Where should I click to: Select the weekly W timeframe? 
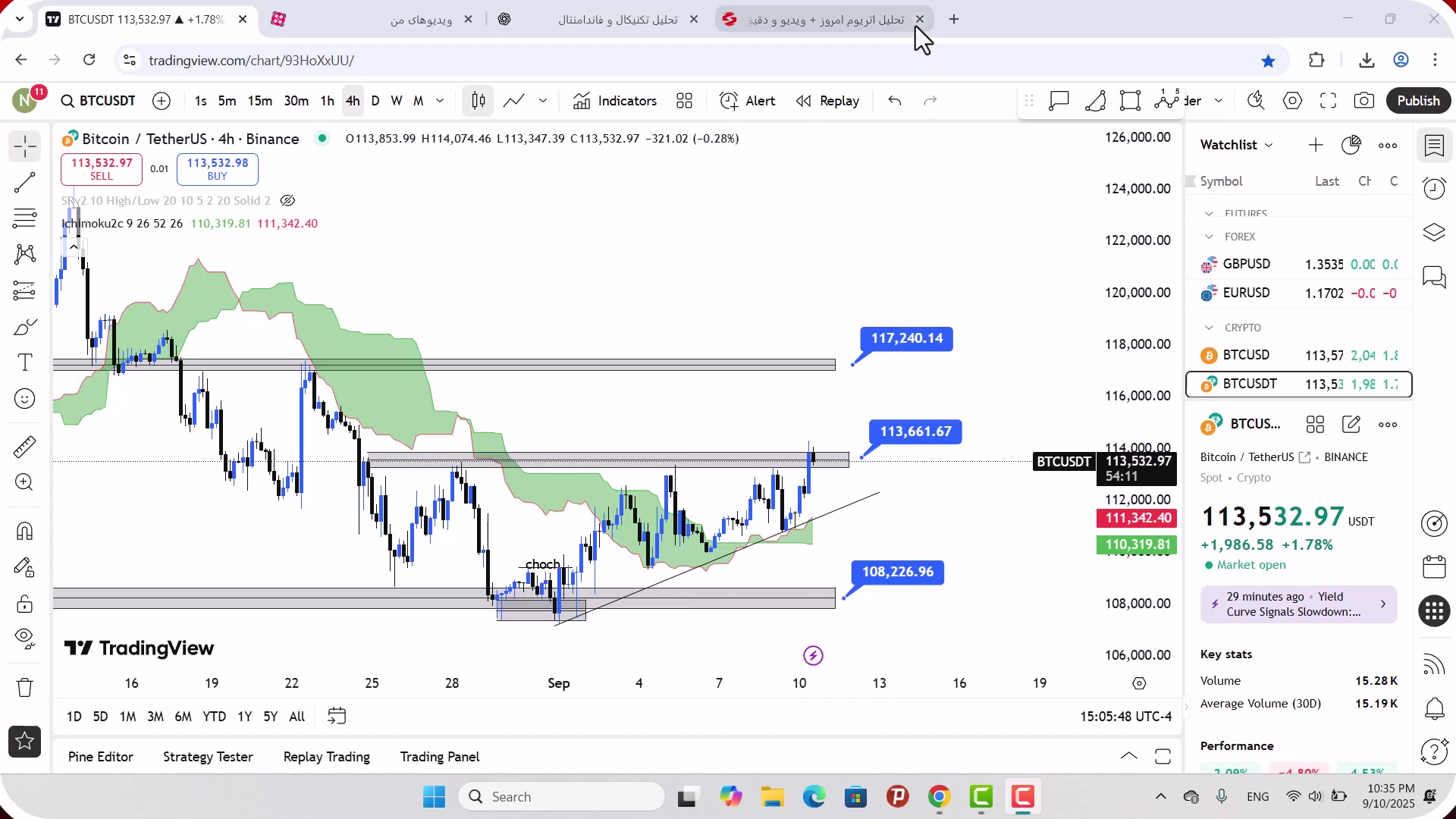pos(396,101)
